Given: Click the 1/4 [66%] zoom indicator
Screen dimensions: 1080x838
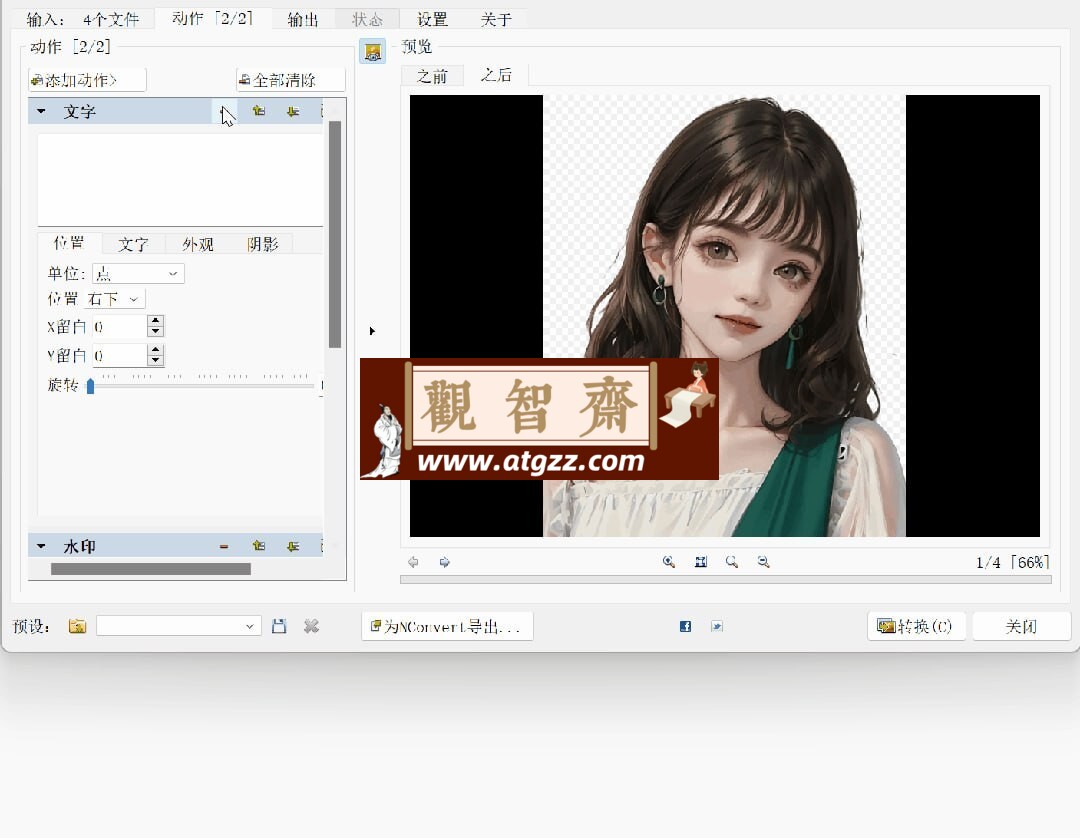Looking at the screenshot, I should (1012, 562).
